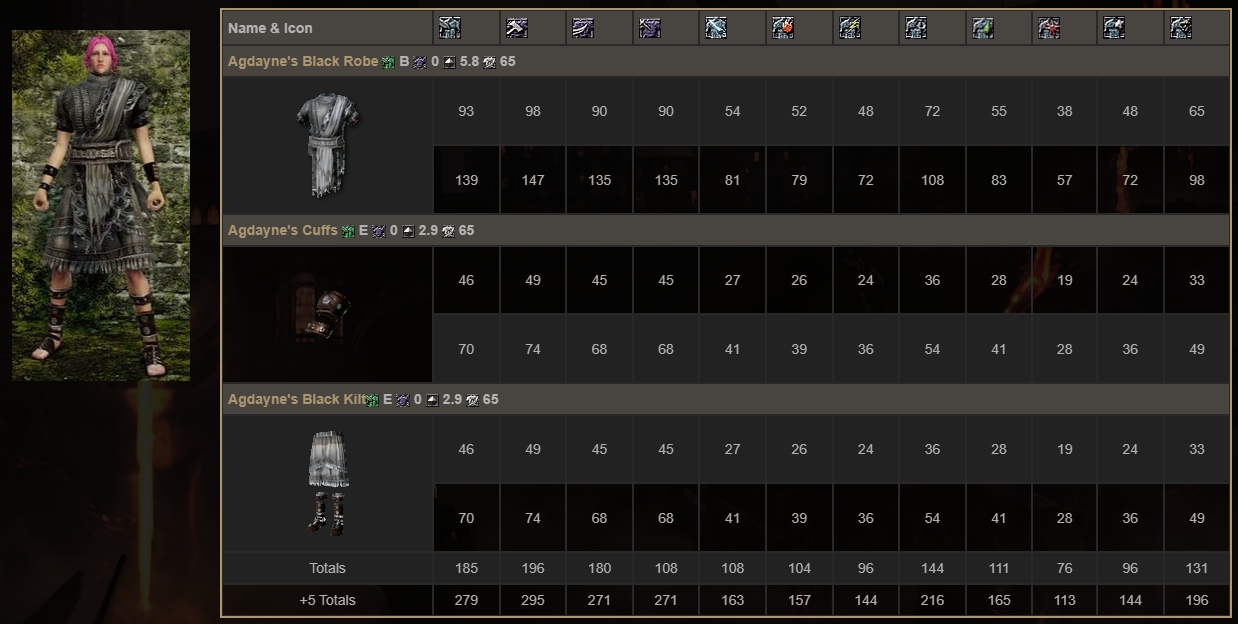Click the Black Kilt item image
The height and width of the screenshot is (624, 1238).
pyautogui.click(x=327, y=484)
